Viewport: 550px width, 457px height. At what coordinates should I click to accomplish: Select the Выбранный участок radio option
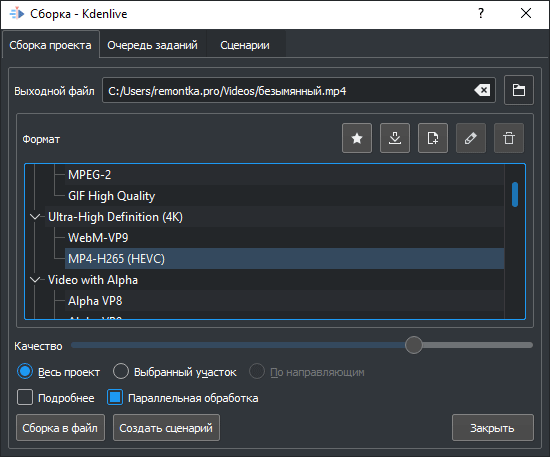121,372
